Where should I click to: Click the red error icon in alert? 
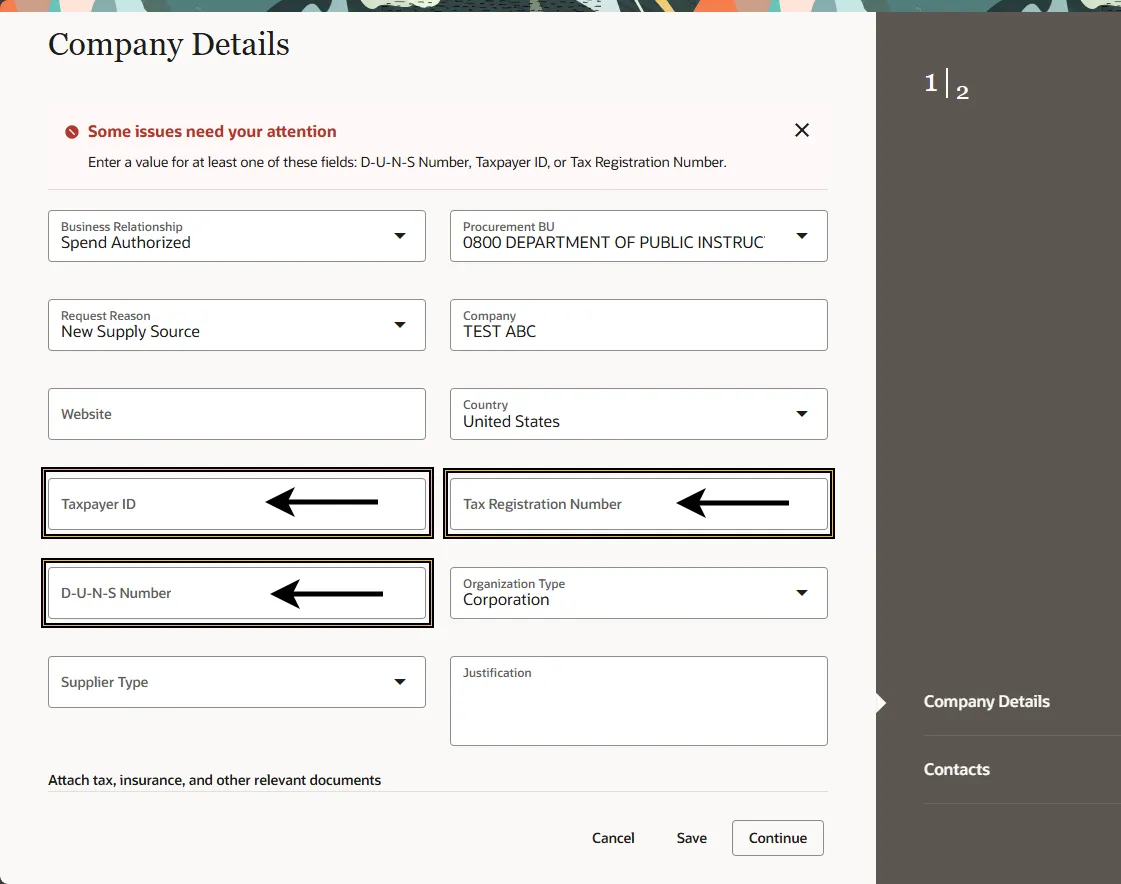coord(72,132)
